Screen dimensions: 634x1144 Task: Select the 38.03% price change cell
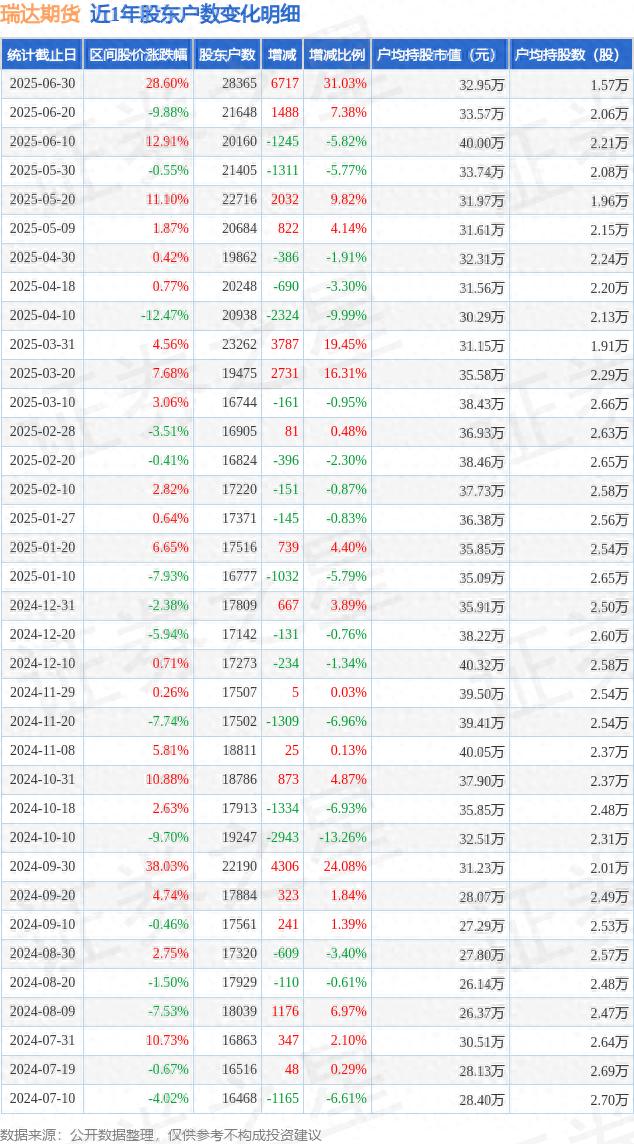168,866
